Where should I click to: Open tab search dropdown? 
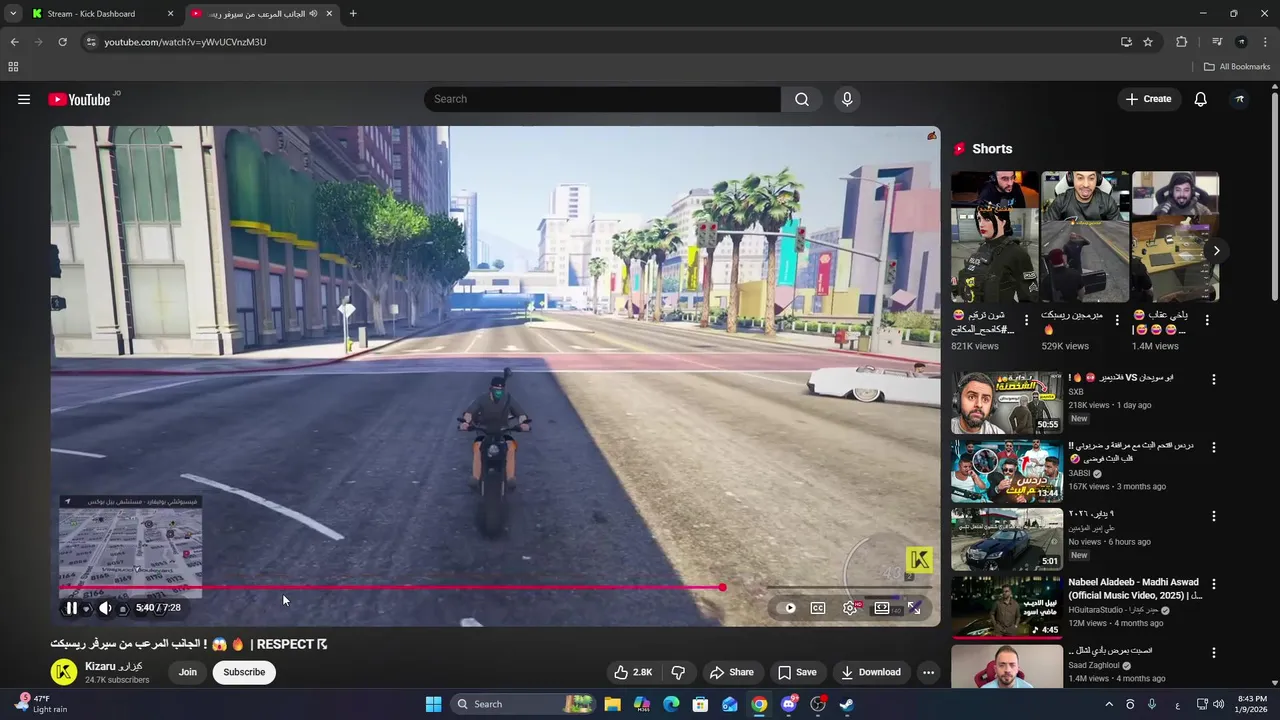tap(13, 14)
